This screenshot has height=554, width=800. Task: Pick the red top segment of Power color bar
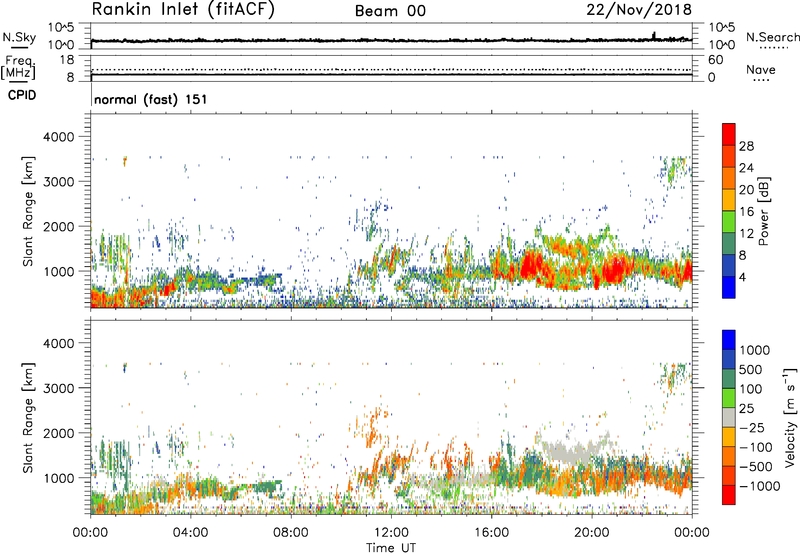tap(729, 135)
